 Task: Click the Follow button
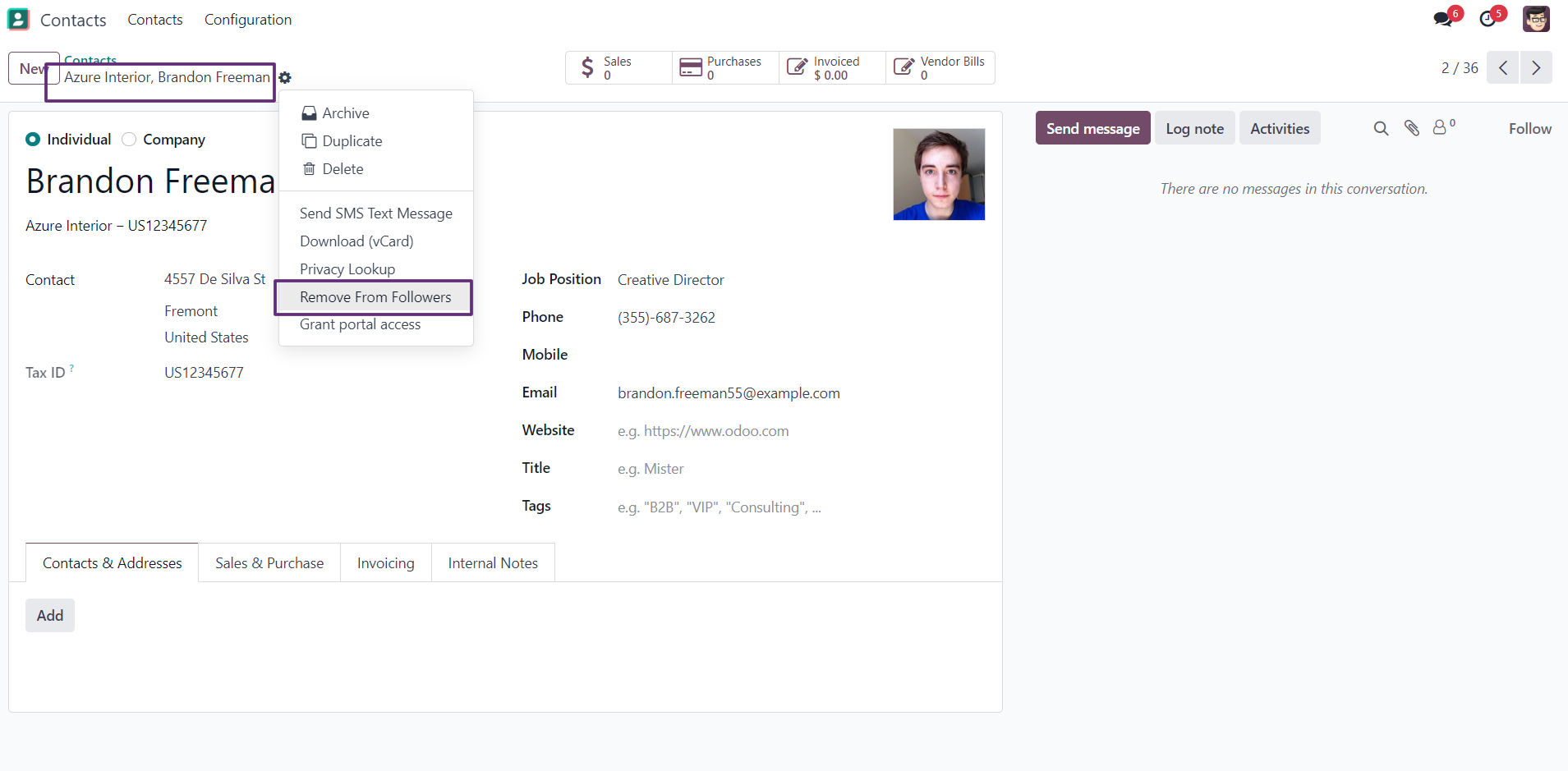(x=1530, y=128)
